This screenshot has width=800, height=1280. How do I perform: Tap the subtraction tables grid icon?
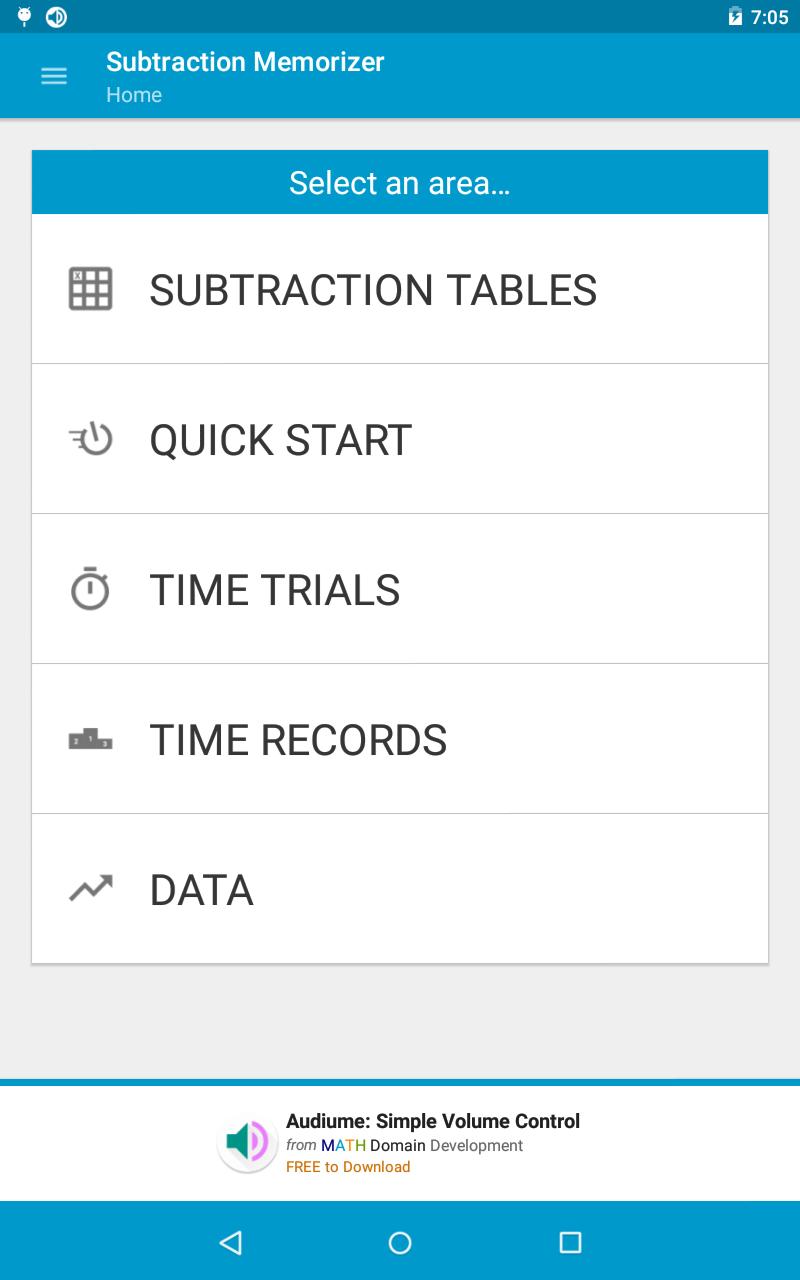[90, 289]
